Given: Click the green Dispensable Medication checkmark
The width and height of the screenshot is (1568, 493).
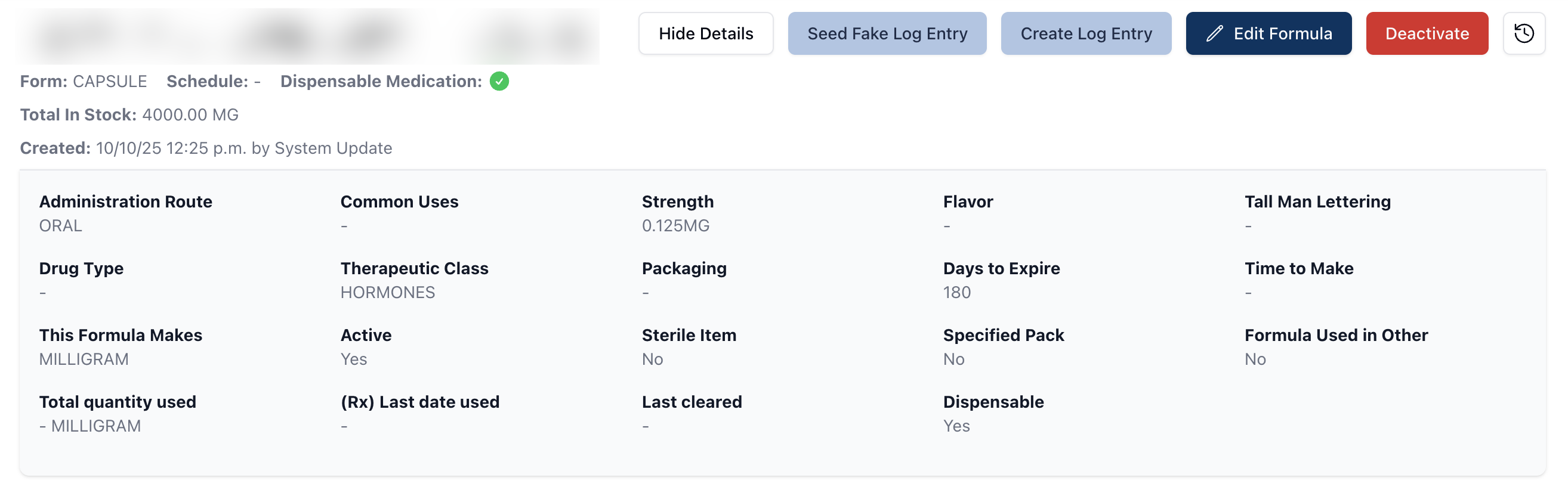Looking at the screenshot, I should tap(499, 81).
